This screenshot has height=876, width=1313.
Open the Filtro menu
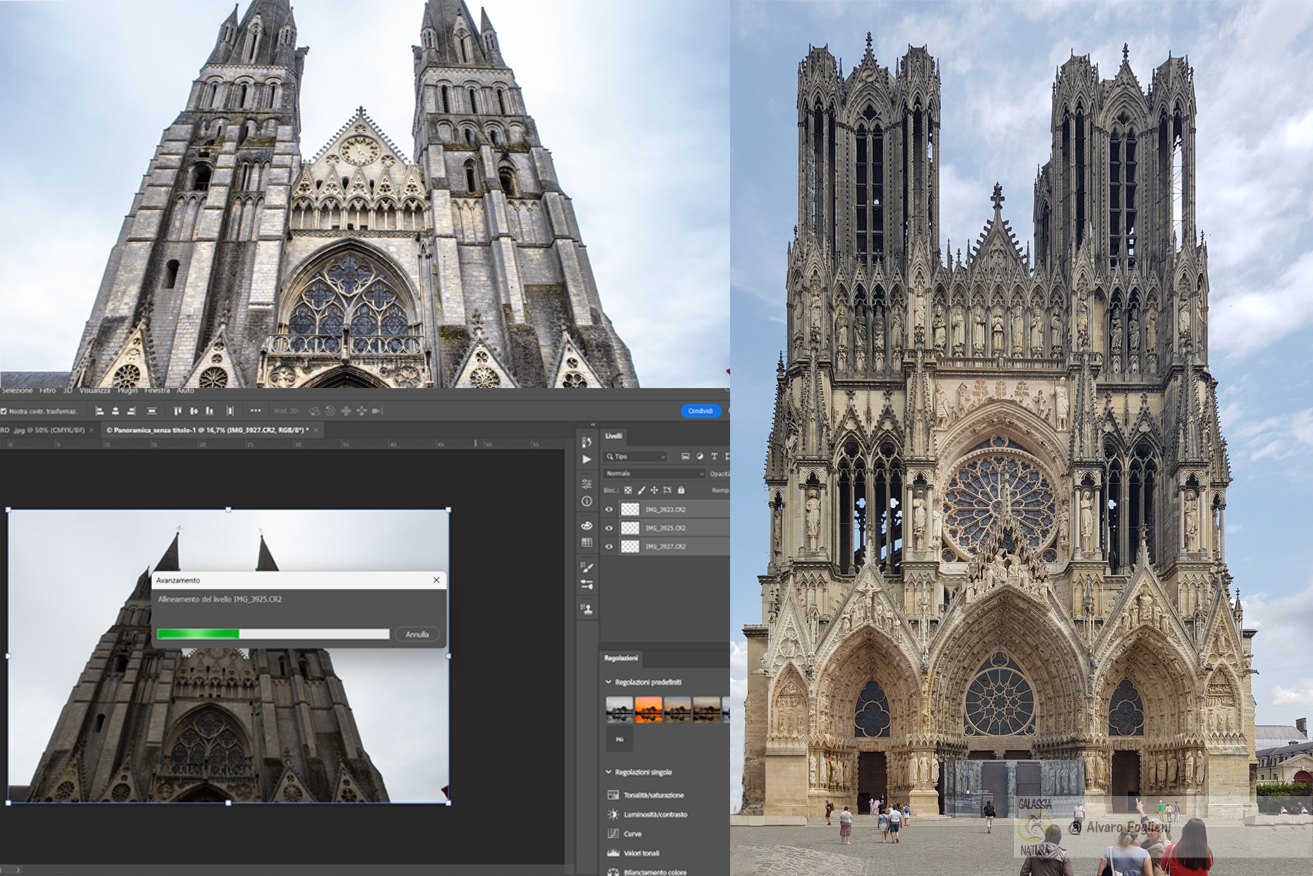pos(48,390)
